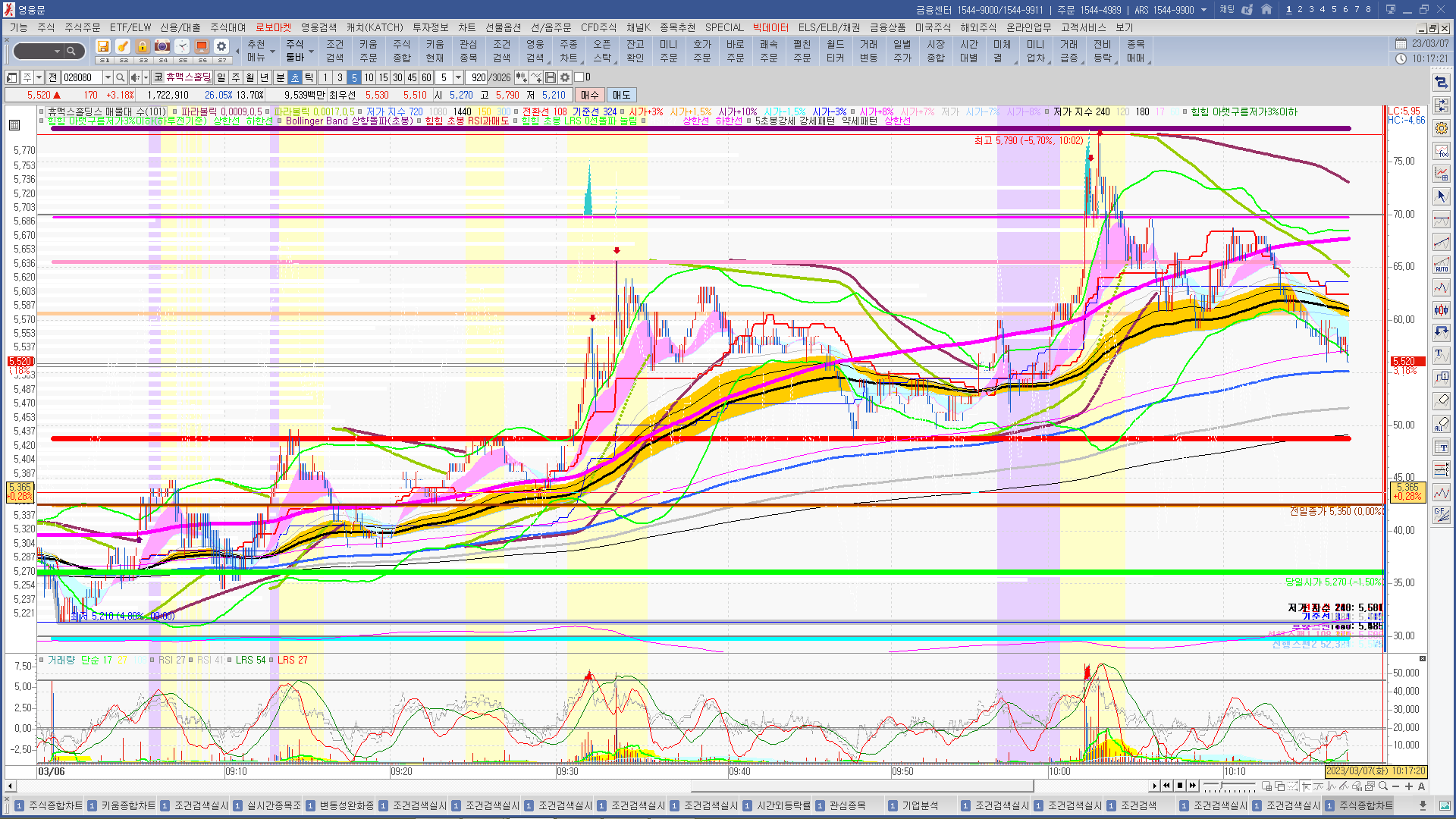
Task: Open the 로보마켓 menu
Action: tap(273, 27)
